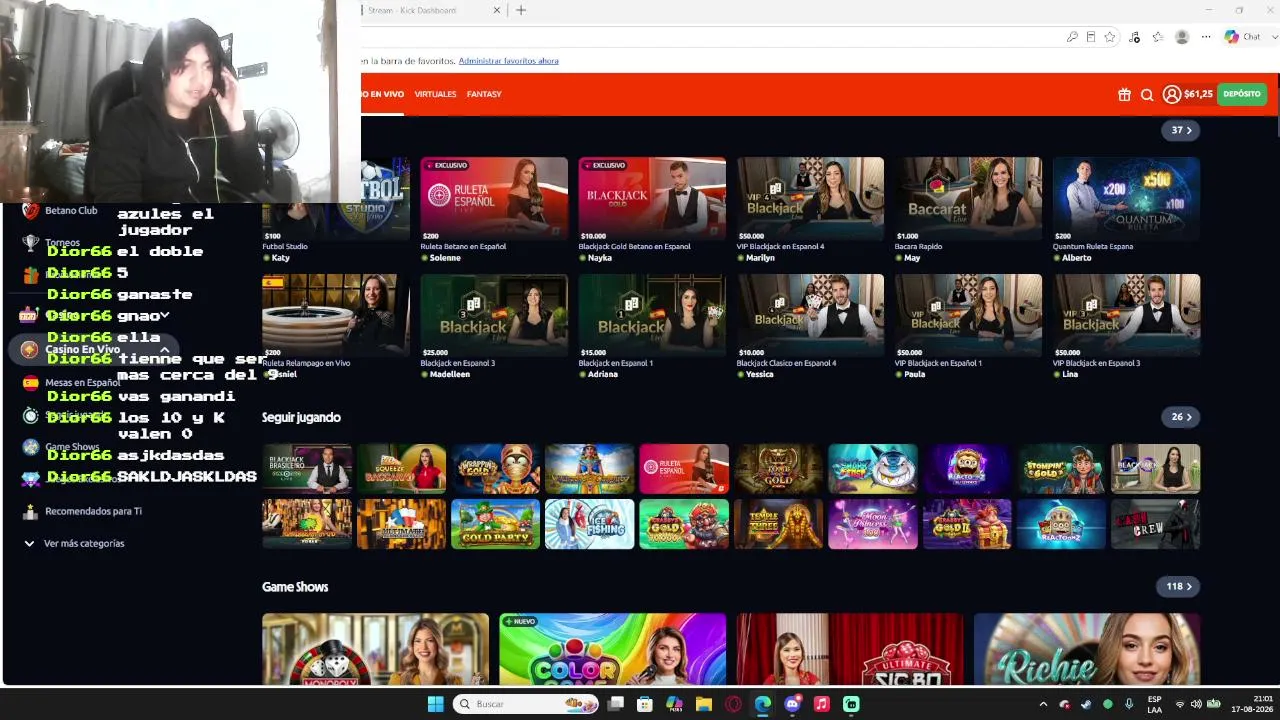The height and width of the screenshot is (720, 1280).
Task: Open the reader view icon in address bar
Action: pyautogui.click(x=1091, y=37)
